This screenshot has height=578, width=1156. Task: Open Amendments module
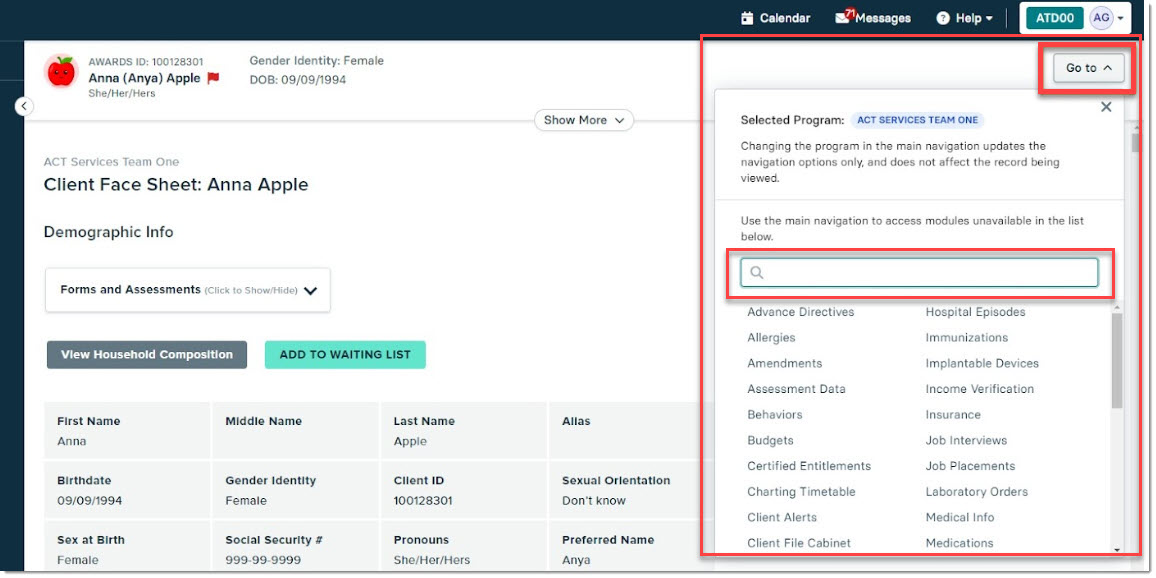[784, 363]
